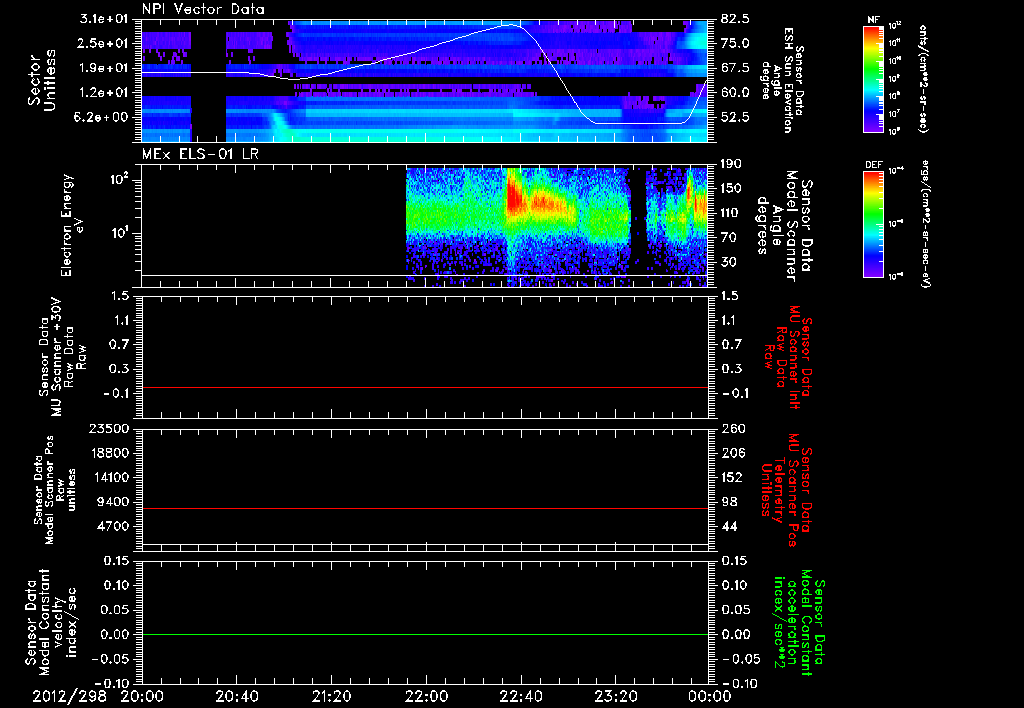Click the "82.5" sun elevation tick label
This screenshot has width=1024, height=708.
pyautogui.click(x=735, y=18)
